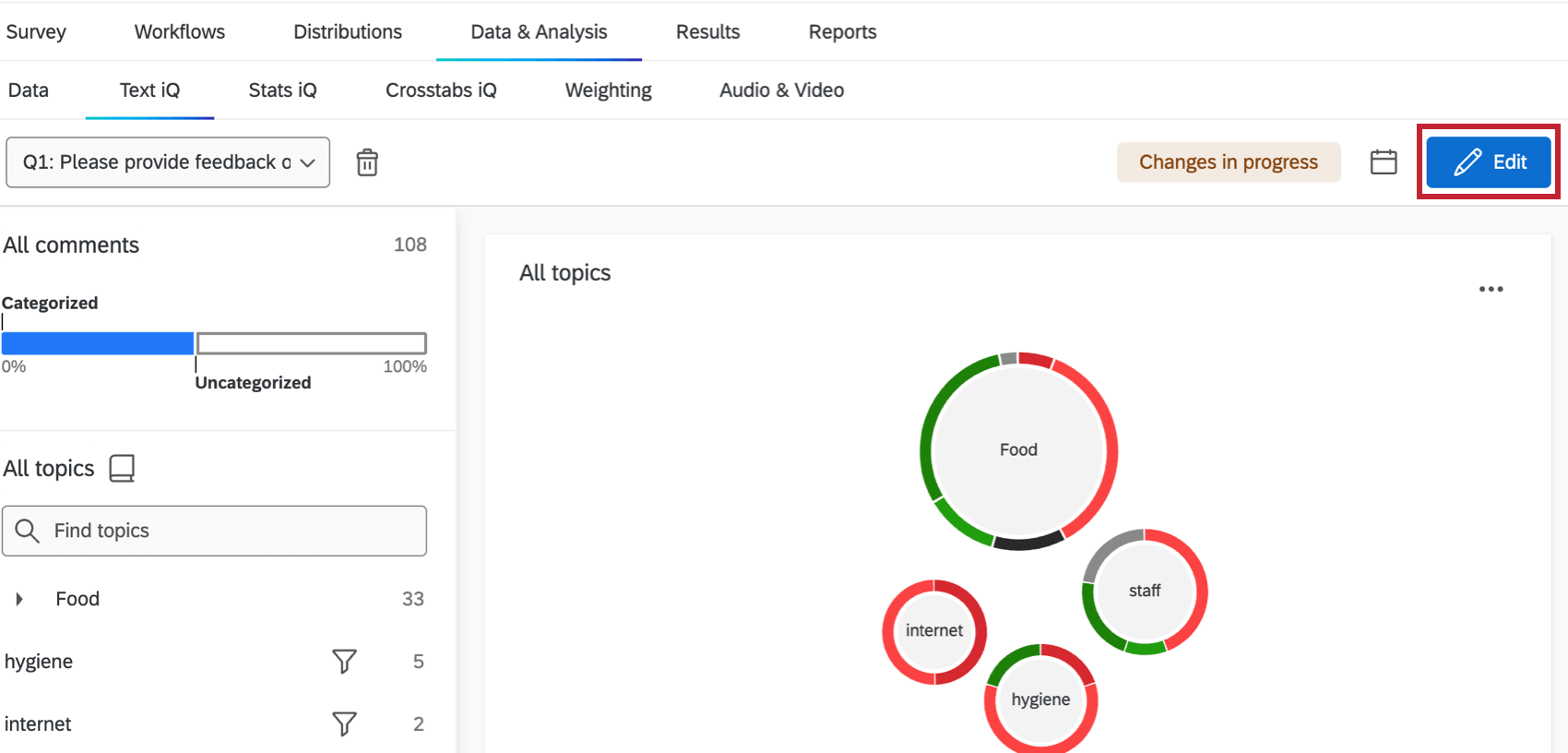Open the three-dot options menu

1491,289
